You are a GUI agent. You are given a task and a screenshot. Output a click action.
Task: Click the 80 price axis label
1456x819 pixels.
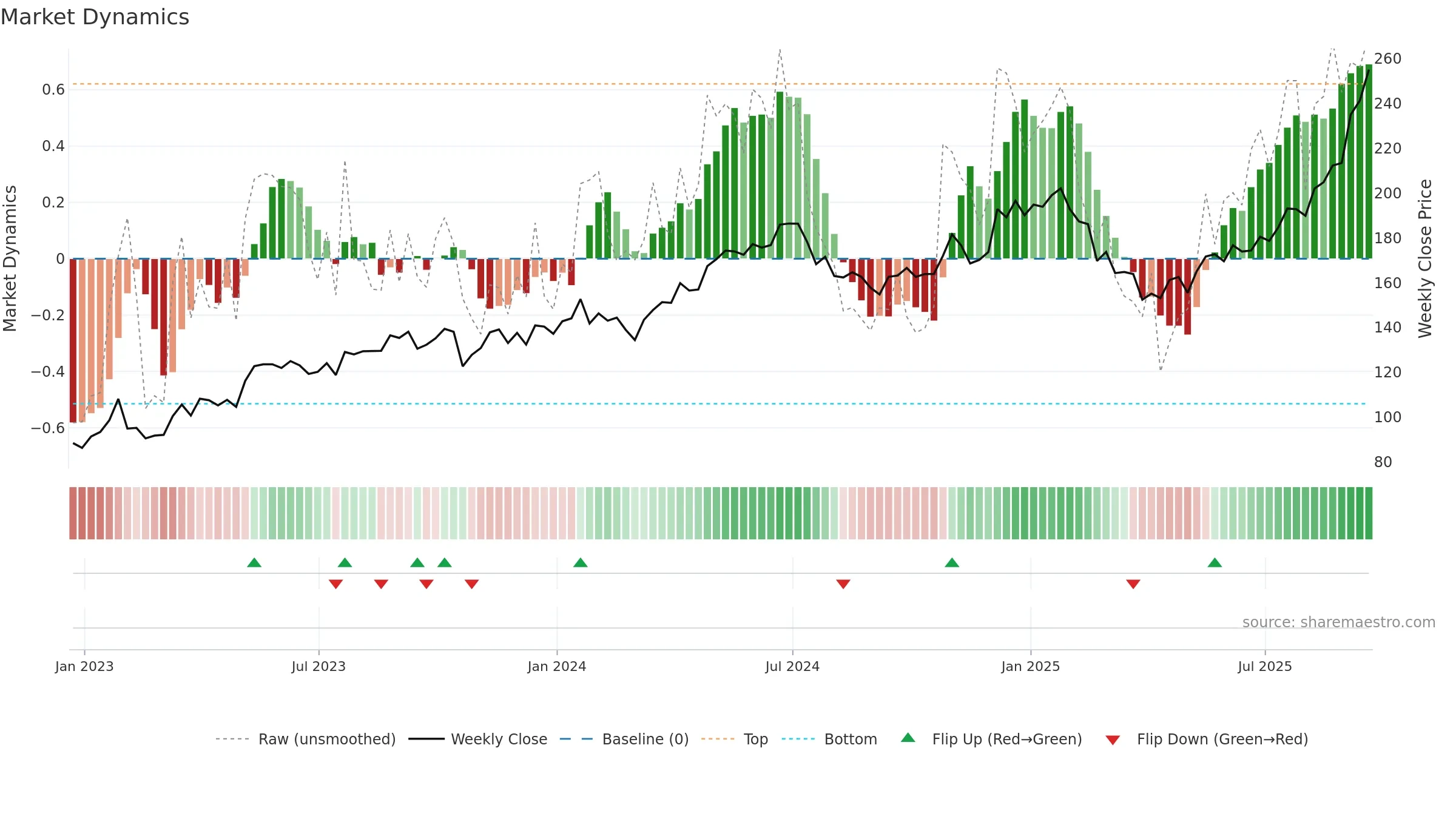1383,462
